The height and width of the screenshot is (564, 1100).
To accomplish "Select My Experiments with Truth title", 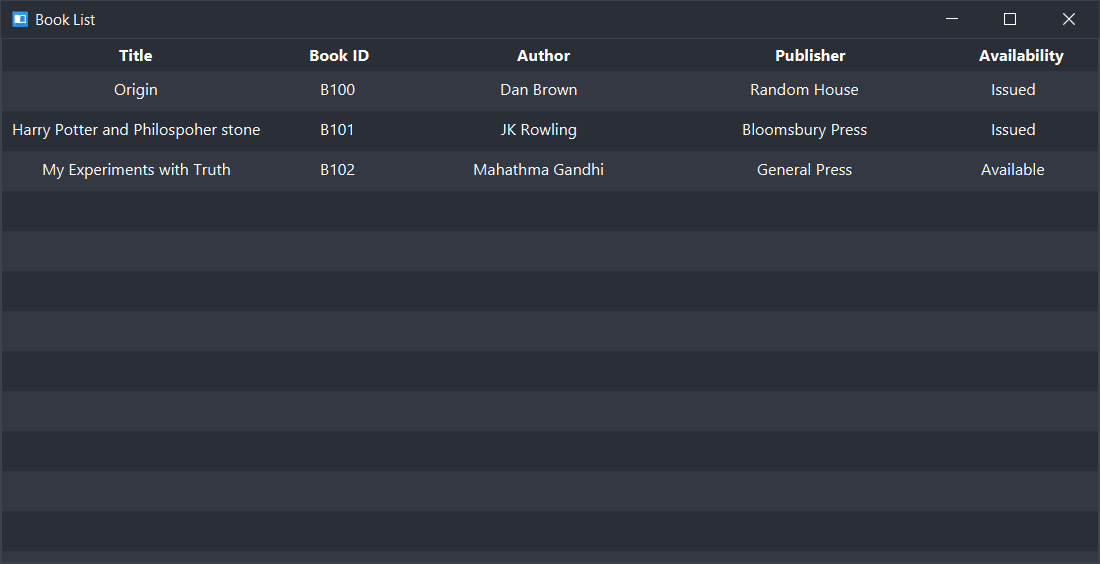I will coord(136,170).
